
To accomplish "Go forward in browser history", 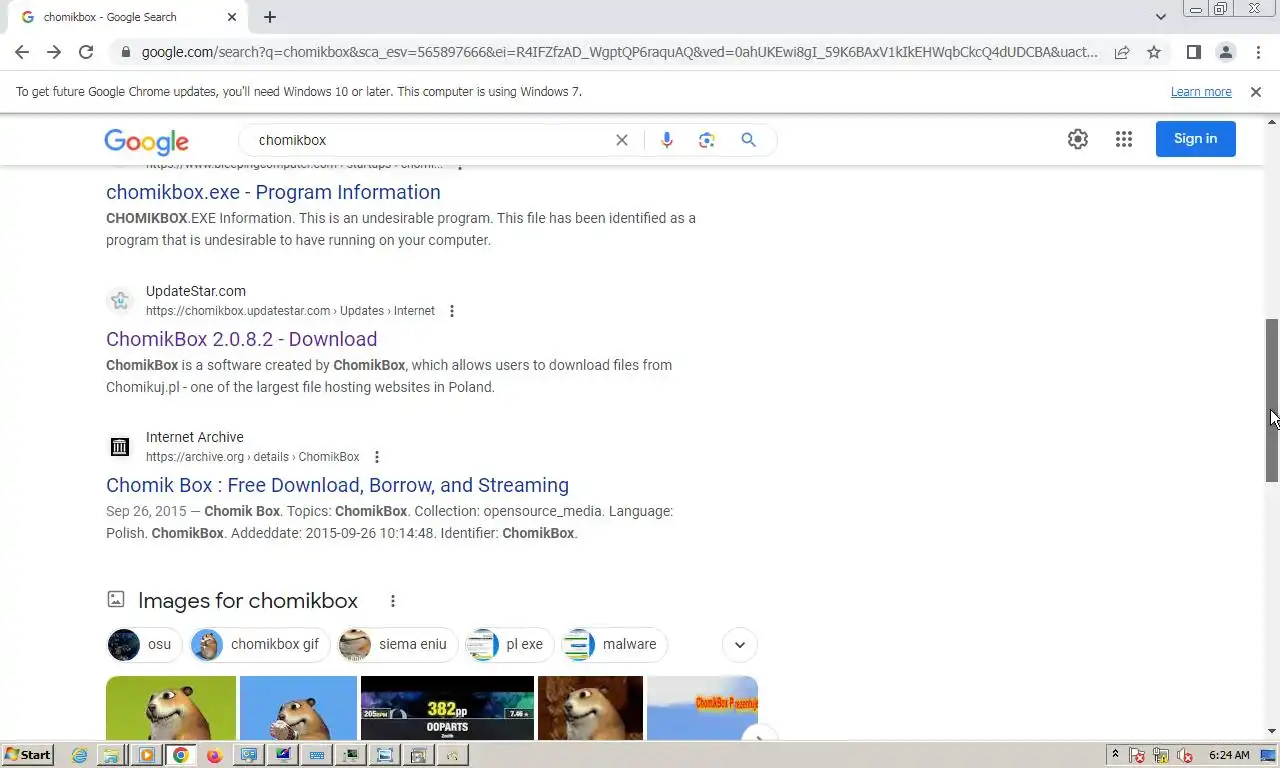I will tap(54, 52).
